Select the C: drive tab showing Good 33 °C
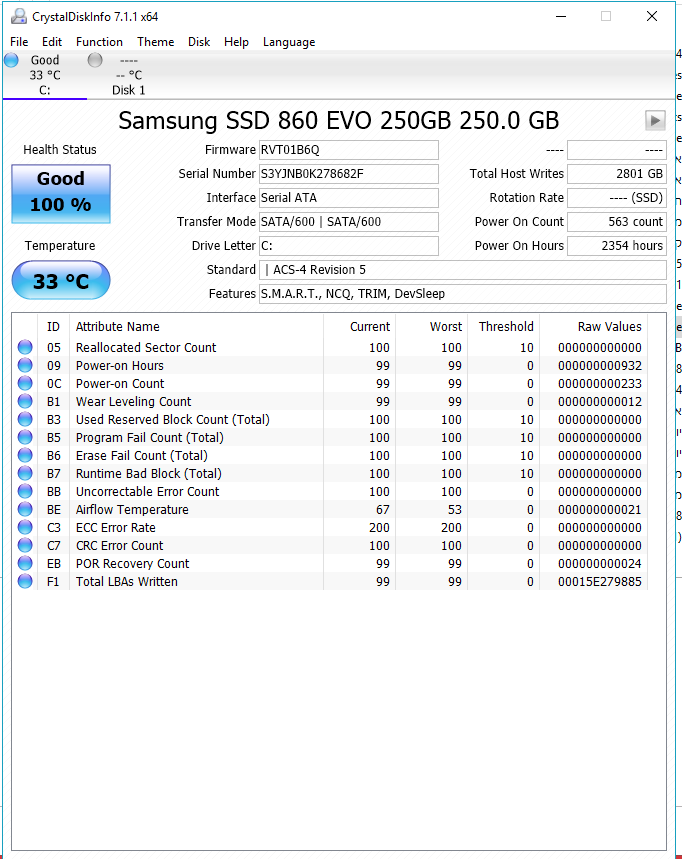Image resolution: width=682 pixels, height=859 pixels. pos(45,75)
